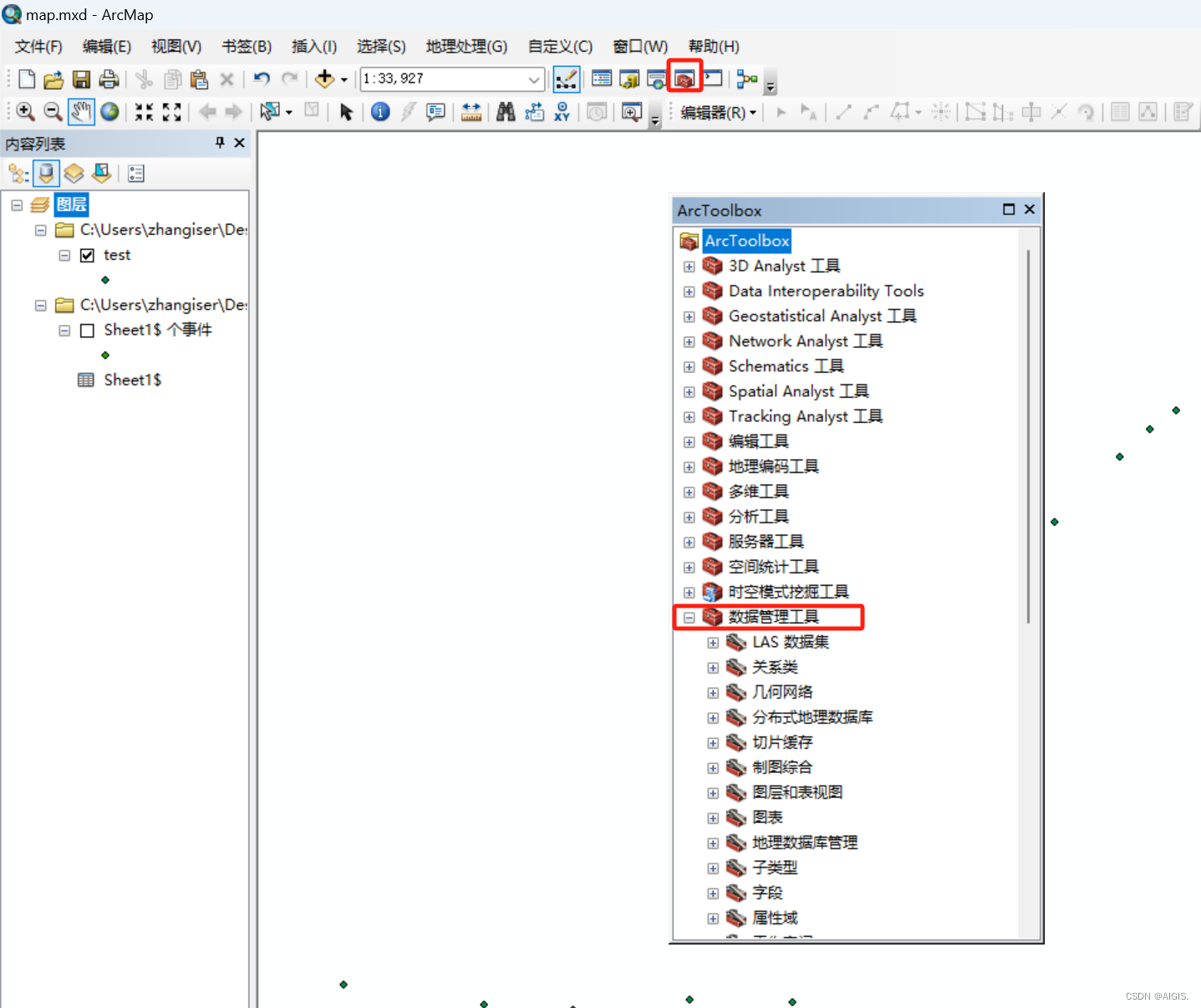This screenshot has height=1008, width=1201.
Task: Toggle List By Visibility view
Action: point(74,174)
